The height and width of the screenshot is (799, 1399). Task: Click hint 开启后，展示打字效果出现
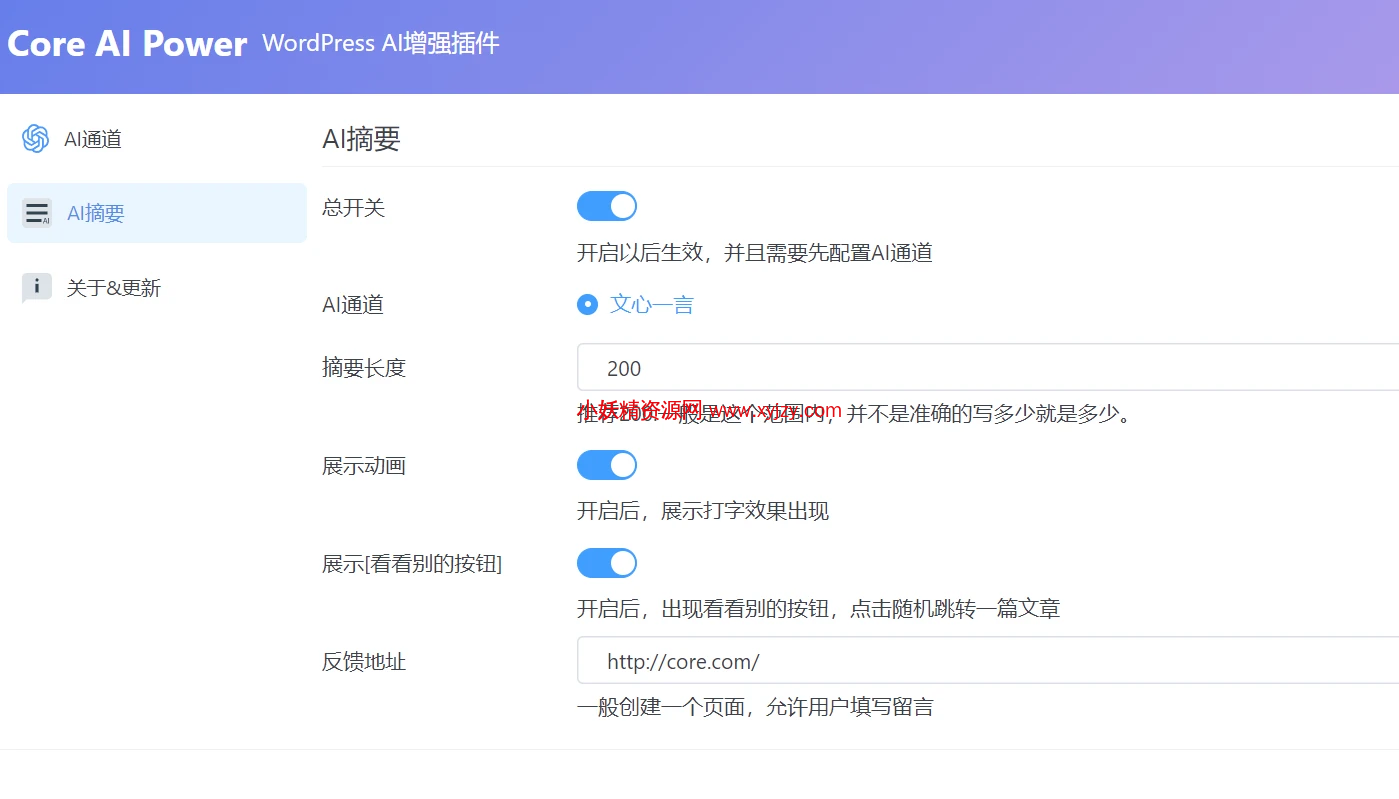click(703, 512)
